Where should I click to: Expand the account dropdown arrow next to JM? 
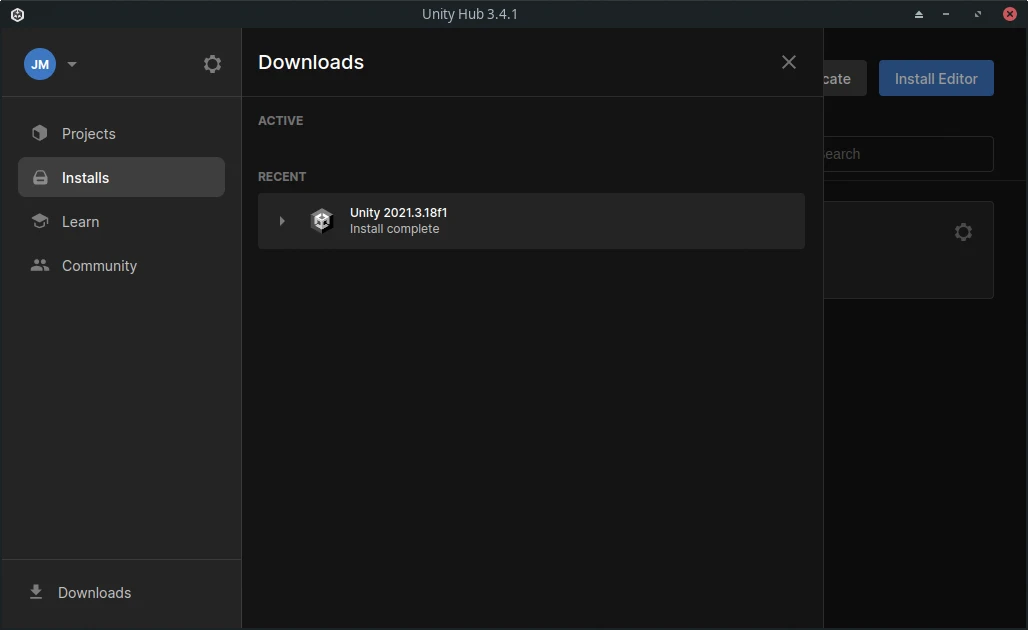tap(72, 64)
